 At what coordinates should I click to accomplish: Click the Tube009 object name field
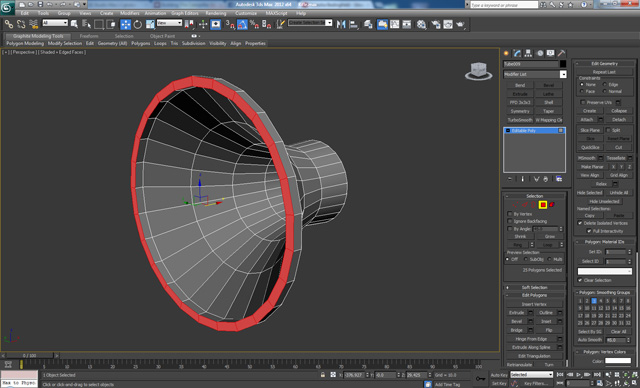click(531, 64)
